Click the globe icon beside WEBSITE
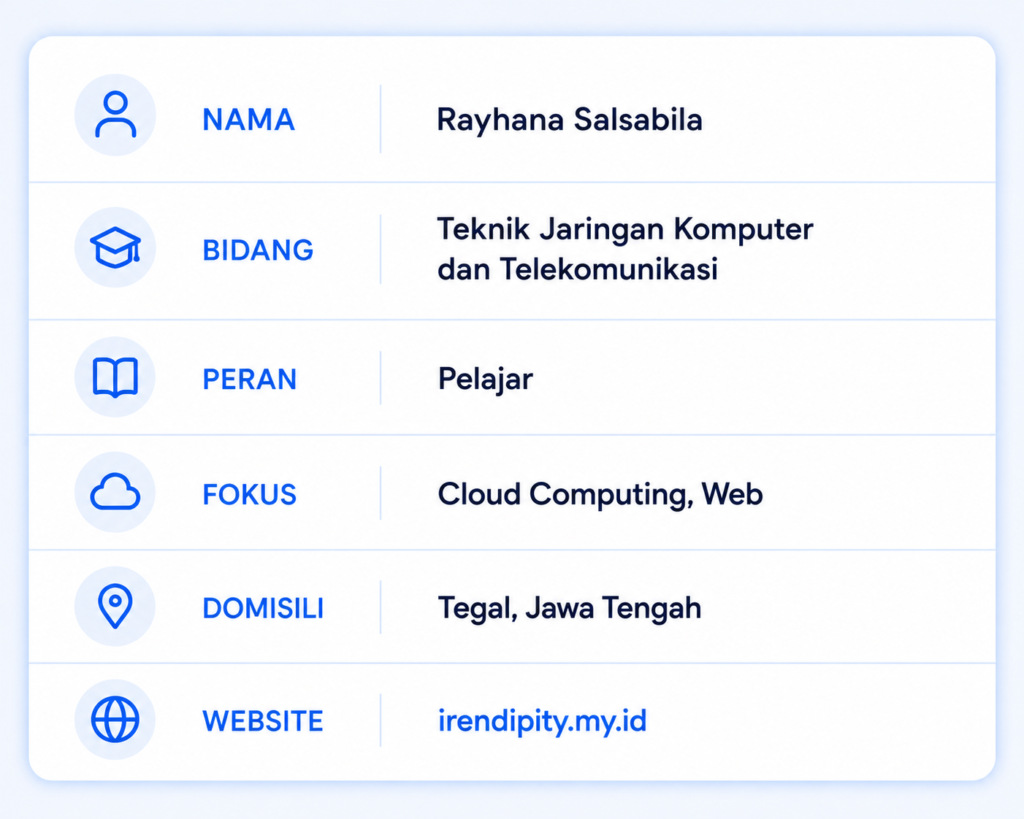The width and height of the screenshot is (1024, 819). pyautogui.click(x=115, y=720)
